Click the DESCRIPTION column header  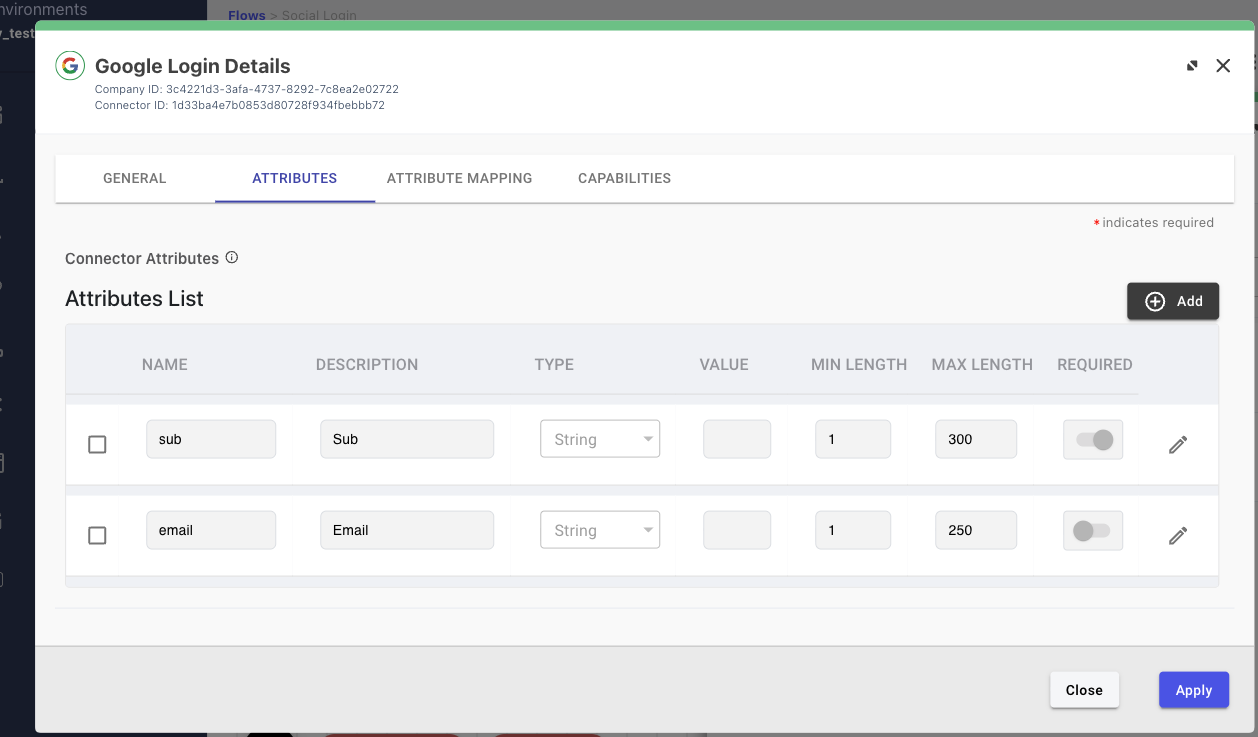tap(367, 364)
